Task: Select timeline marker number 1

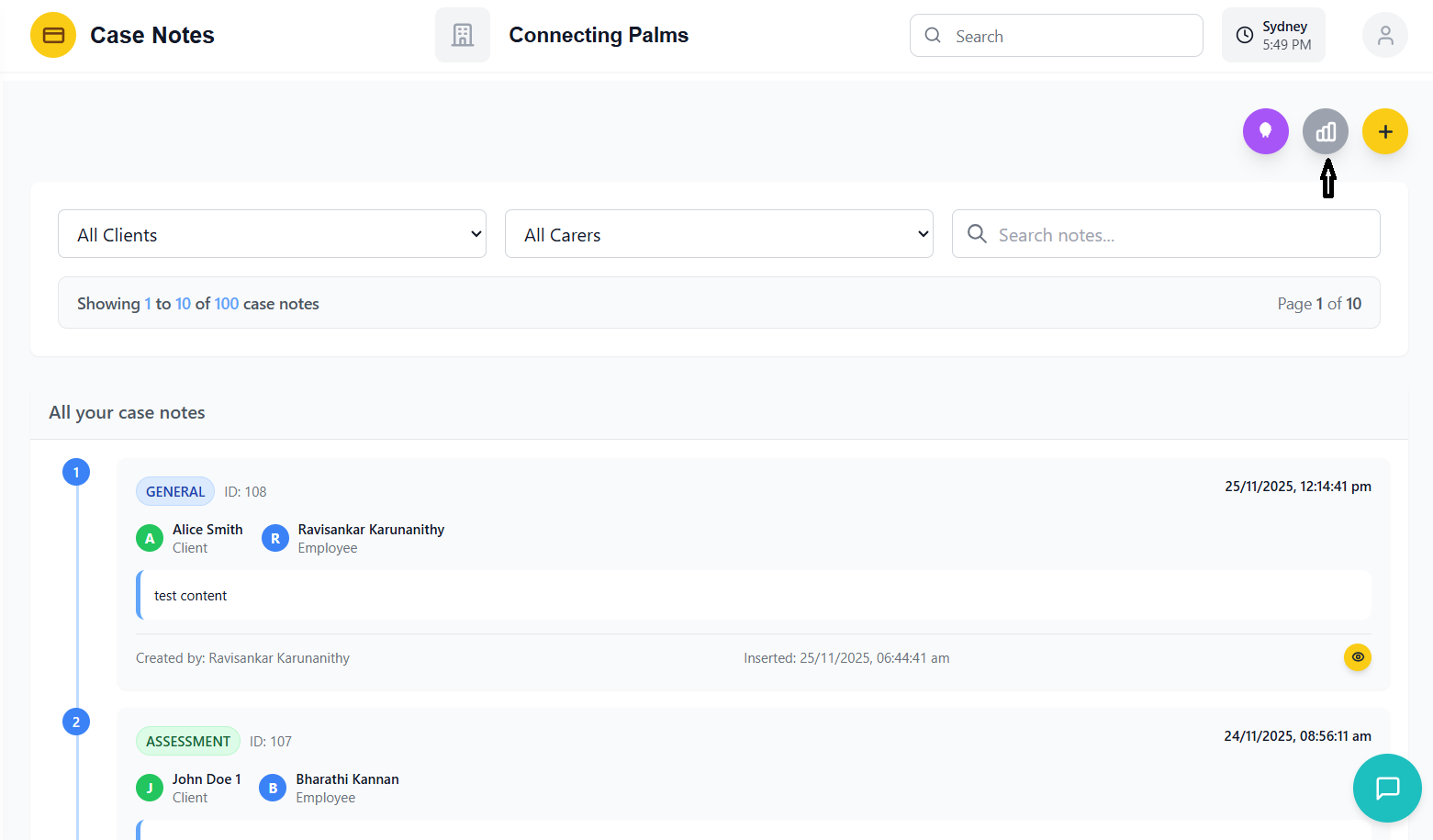Action: [76, 472]
